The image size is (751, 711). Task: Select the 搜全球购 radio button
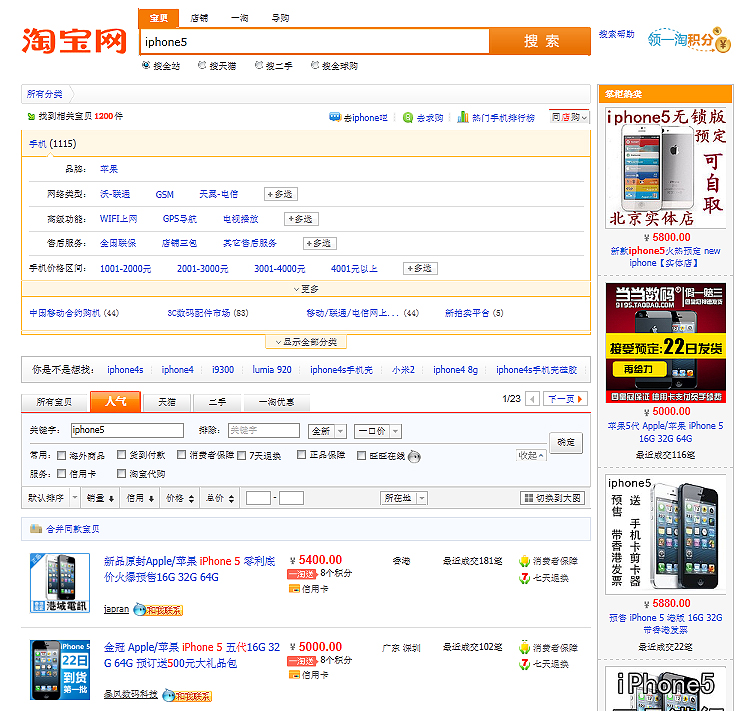tap(315, 65)
